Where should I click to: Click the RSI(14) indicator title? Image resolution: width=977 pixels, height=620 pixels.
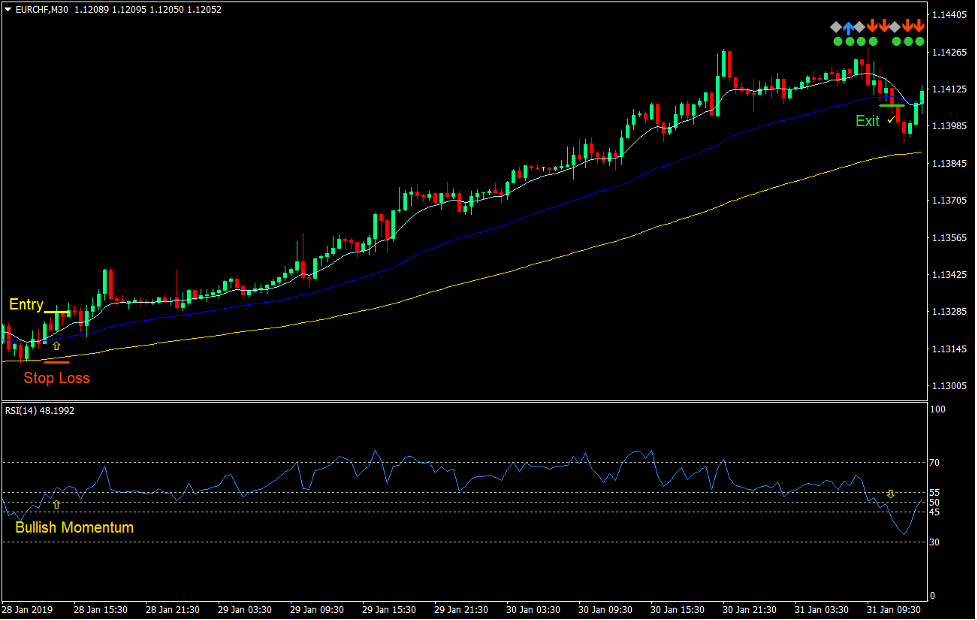tap(38, 410)
